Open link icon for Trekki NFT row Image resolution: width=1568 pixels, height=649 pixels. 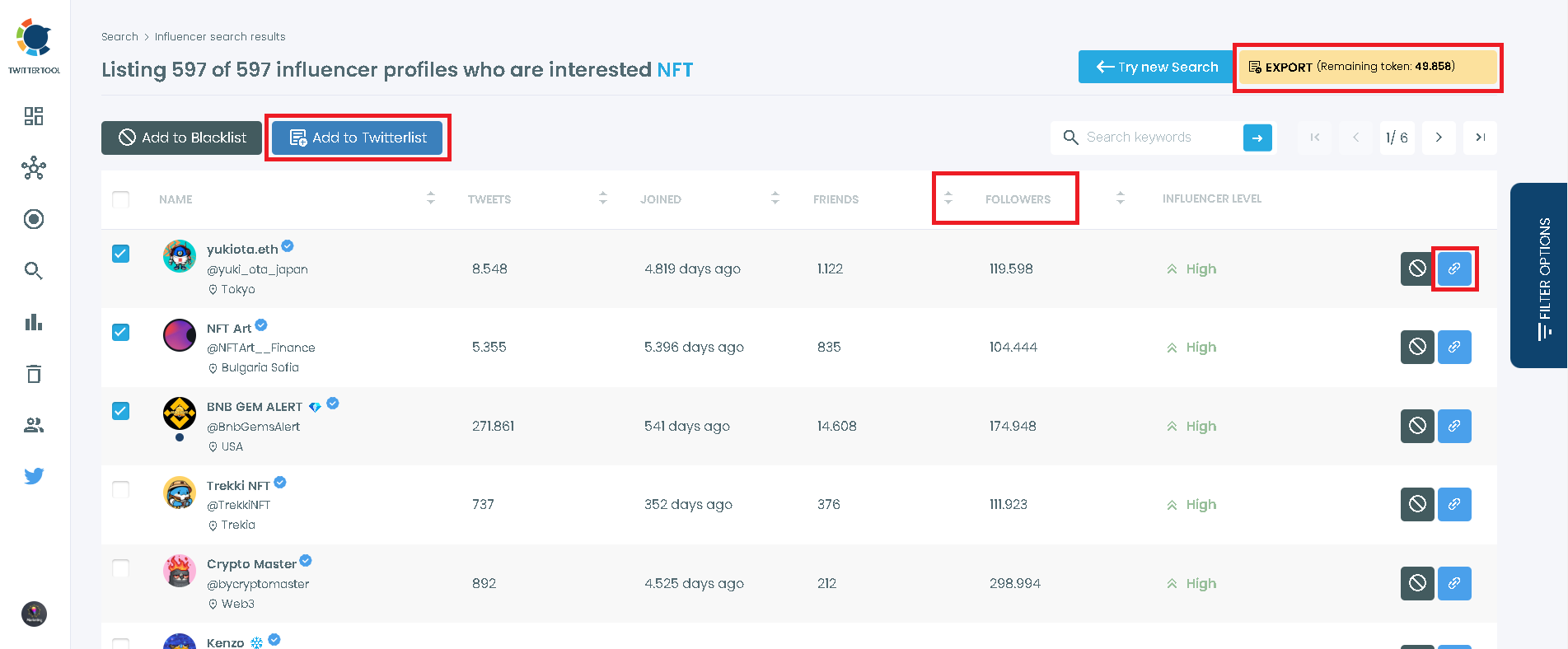pyautogui.click(x=1454, y=504)
